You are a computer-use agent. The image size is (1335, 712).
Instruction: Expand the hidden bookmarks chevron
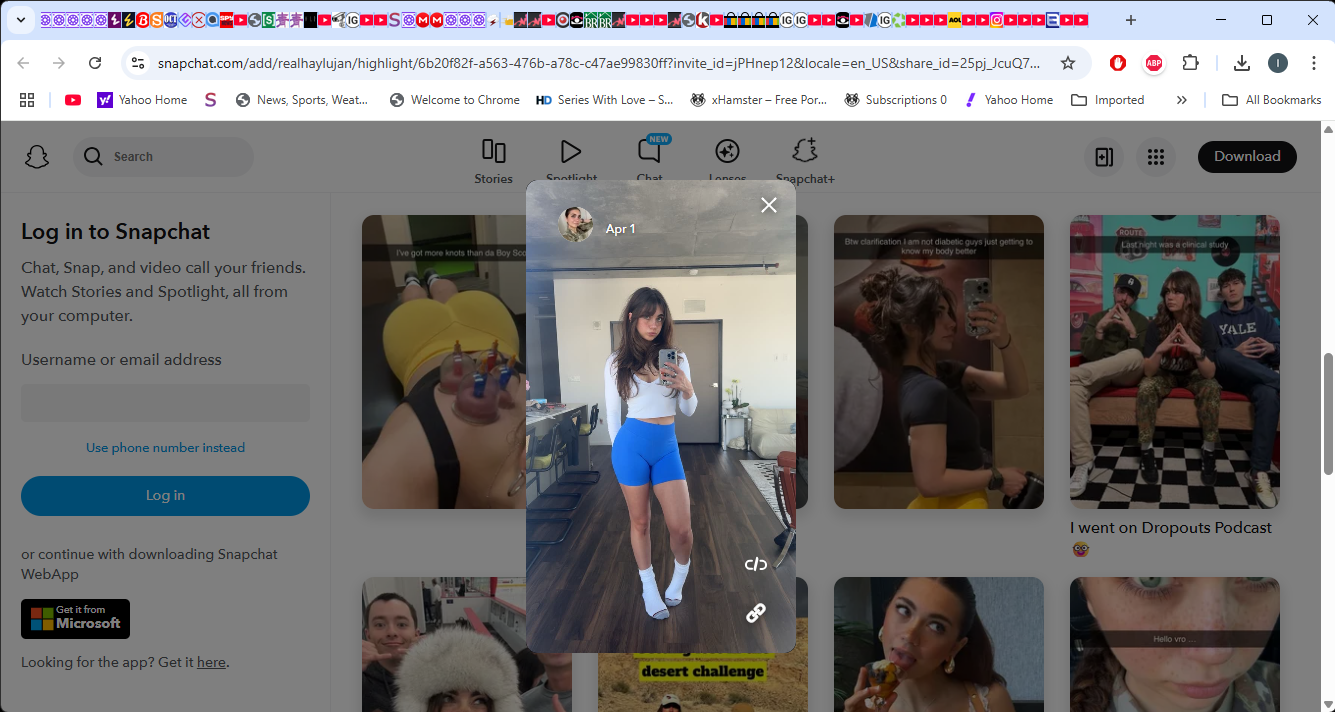click(1181, 100)
